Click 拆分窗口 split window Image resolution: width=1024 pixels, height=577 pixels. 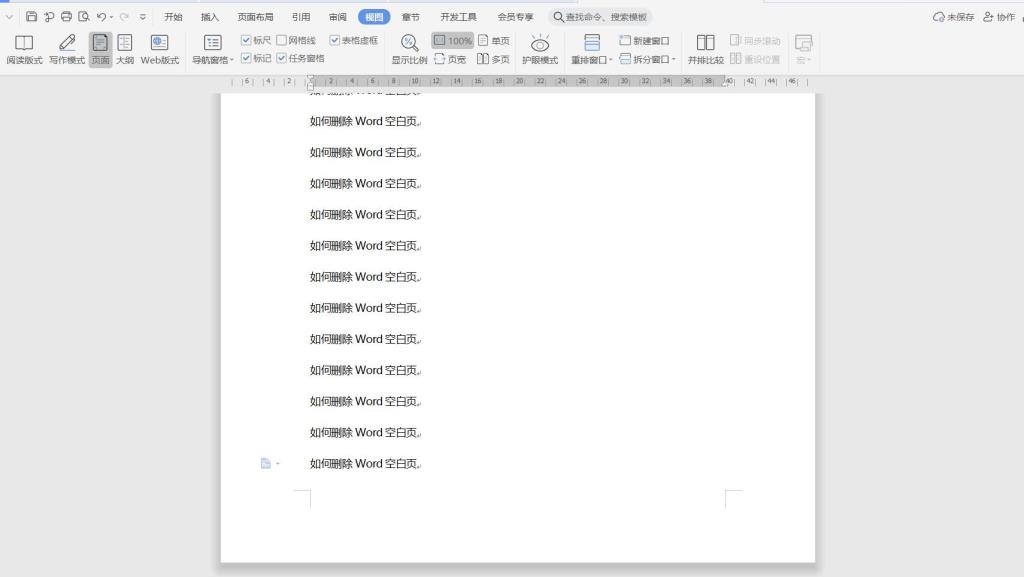click(x=647, y=59)
